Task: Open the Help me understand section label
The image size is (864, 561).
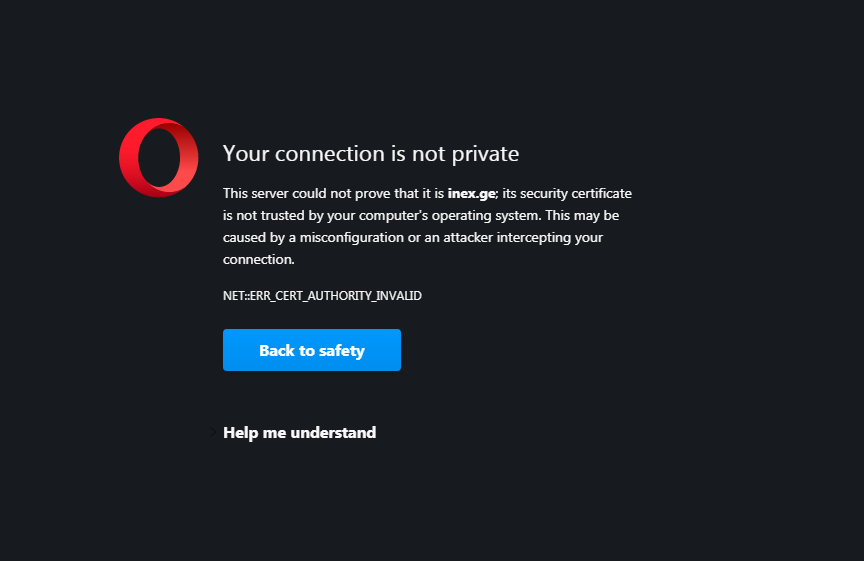Action: (x=300, y=433)
